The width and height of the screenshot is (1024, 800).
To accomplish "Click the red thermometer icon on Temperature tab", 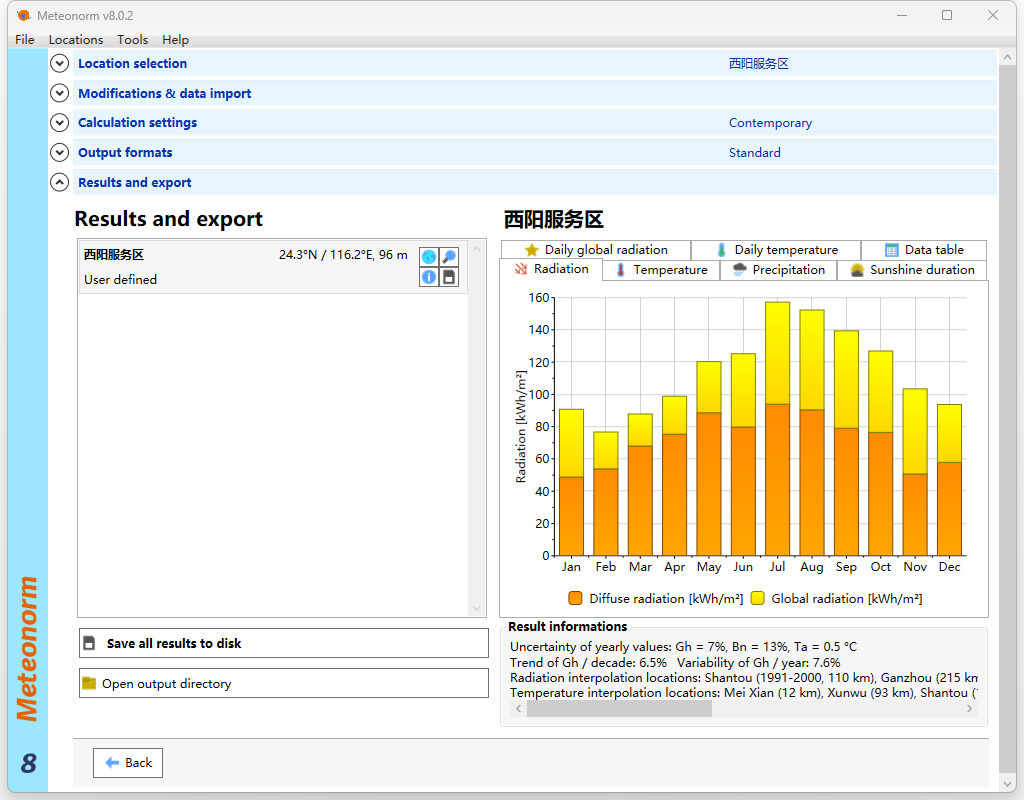I will pyautogui.click(x=620, y=270).
